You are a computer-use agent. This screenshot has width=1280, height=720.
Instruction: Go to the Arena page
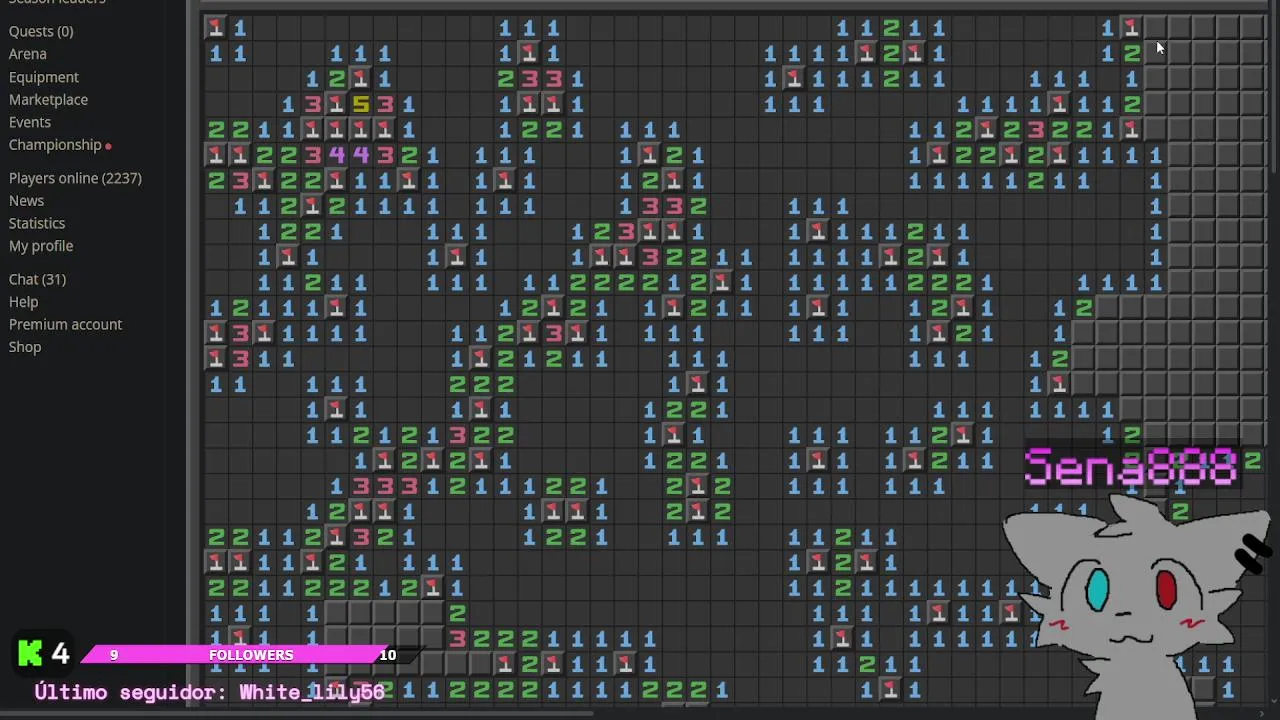tap(28, 54)
